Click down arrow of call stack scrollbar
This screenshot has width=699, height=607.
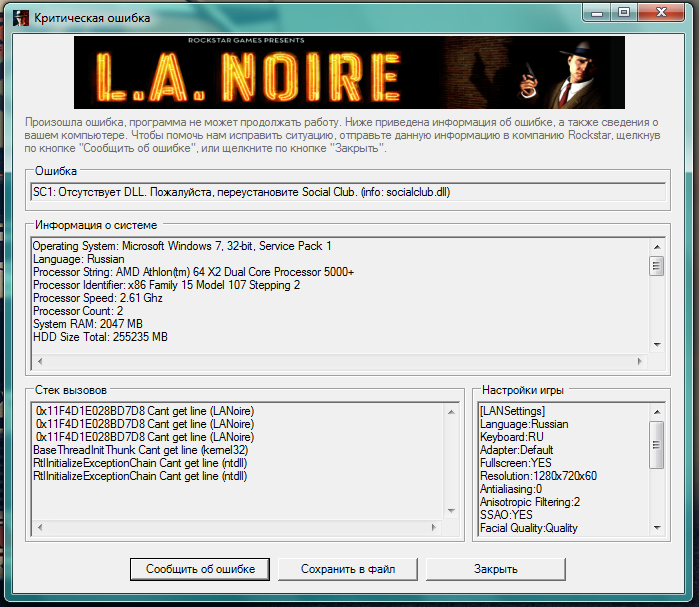[451, 511]
